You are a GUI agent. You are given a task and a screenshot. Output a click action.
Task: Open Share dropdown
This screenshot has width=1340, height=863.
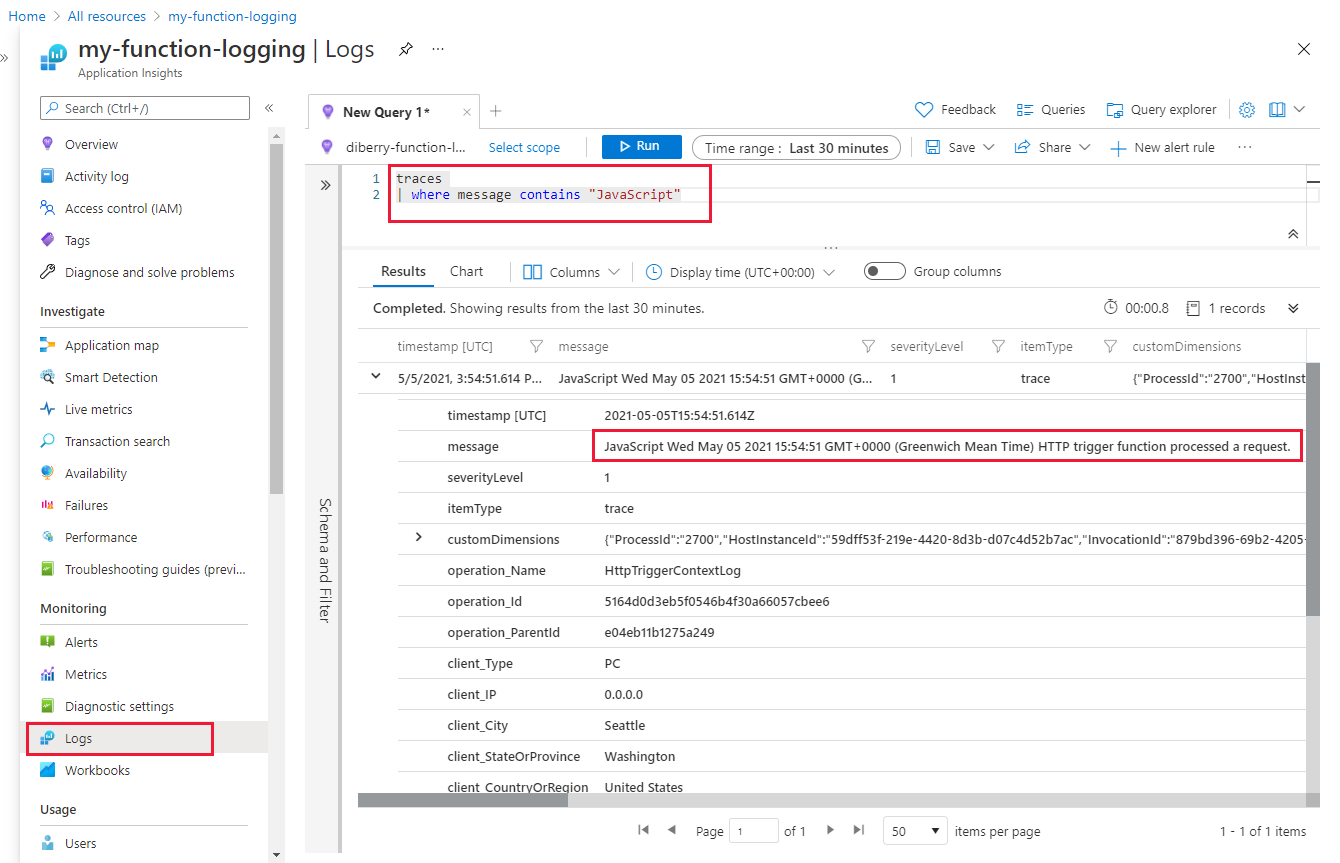click(x=1054, y=147)
